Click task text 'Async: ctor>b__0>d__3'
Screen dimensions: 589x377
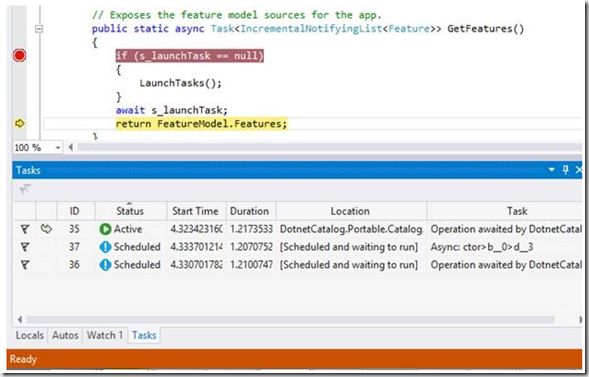(482, 247)
